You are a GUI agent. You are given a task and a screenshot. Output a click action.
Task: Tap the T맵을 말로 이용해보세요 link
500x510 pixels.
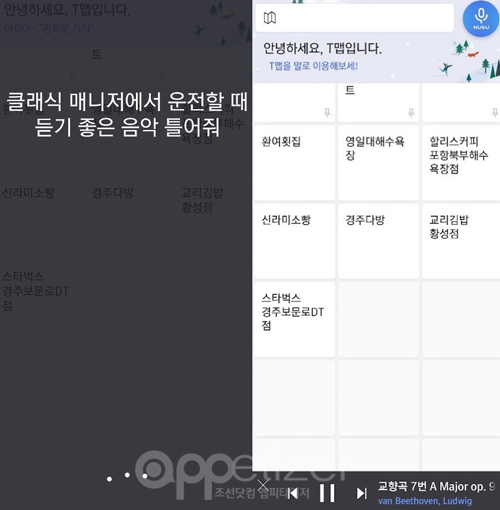point(313,66)
